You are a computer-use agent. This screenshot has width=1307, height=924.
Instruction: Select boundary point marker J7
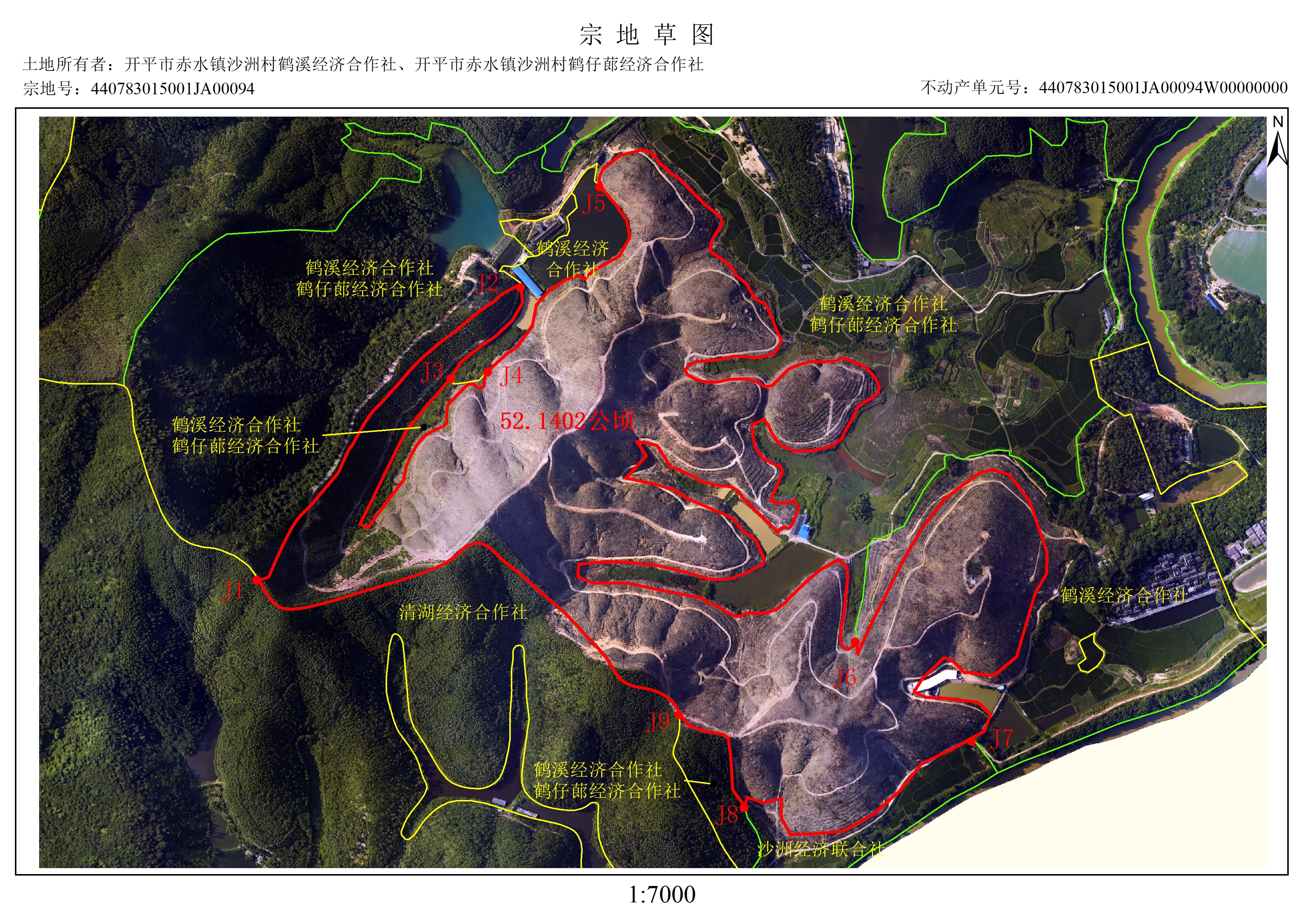[x=971, y=741]
